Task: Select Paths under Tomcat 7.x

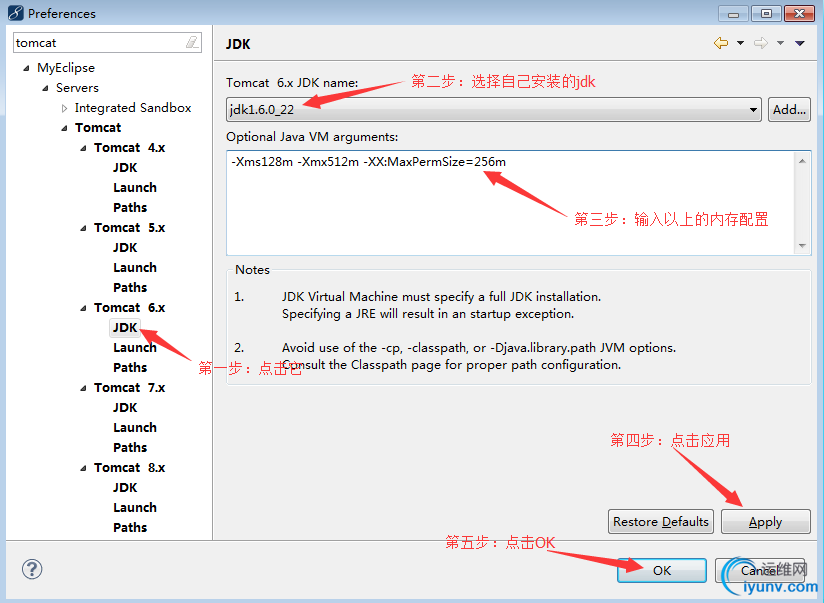Action: [x=130, y=448]
